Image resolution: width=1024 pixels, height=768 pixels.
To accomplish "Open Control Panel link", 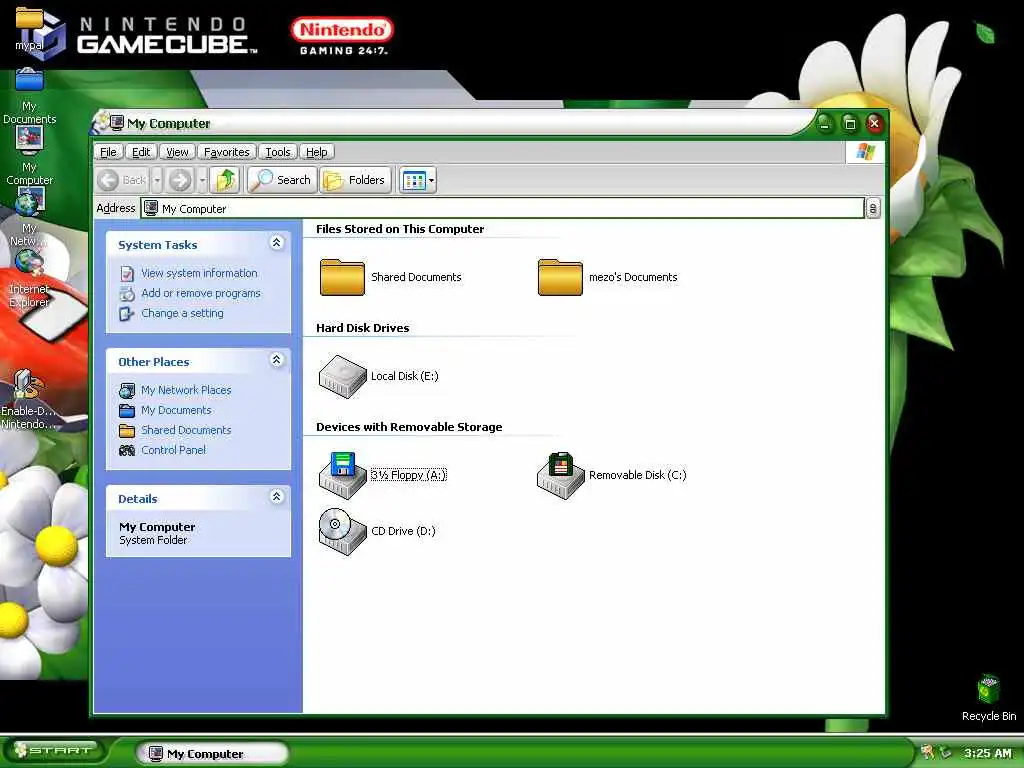I will [x=173, y=450].
